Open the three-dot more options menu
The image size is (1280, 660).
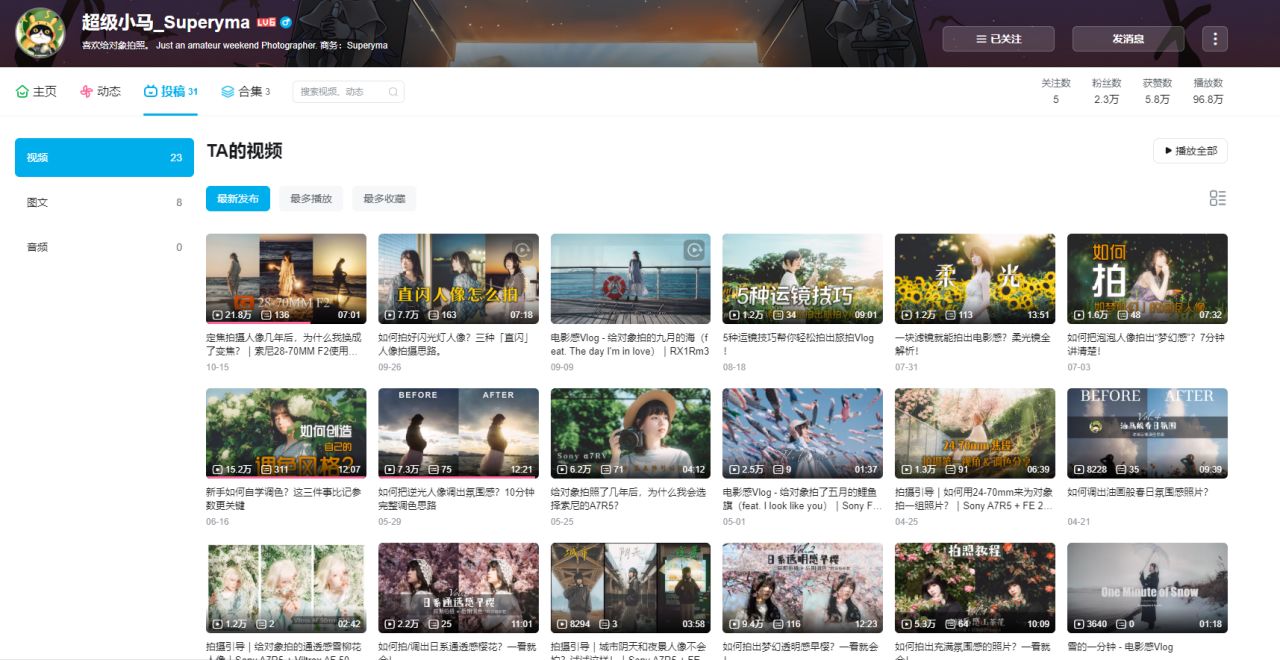[1214, 39]
